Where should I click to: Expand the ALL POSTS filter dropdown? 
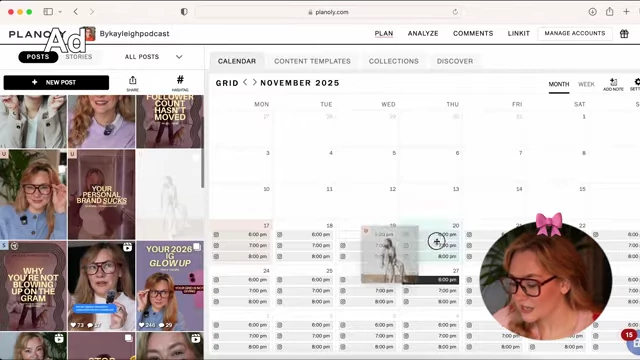[x=153, y=57]
